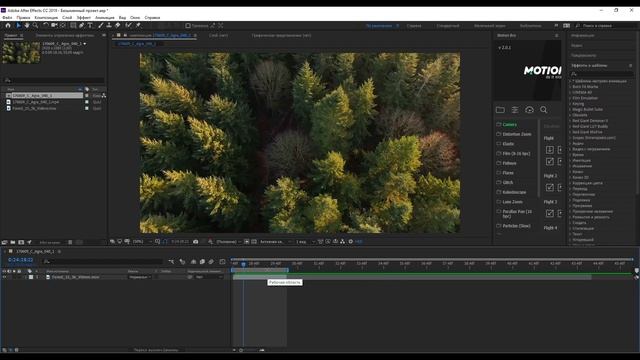Image resolution: width=640 pixels, height=360 pixels.
Task: Select the Type text tool
Action: (x=90, y=25)
